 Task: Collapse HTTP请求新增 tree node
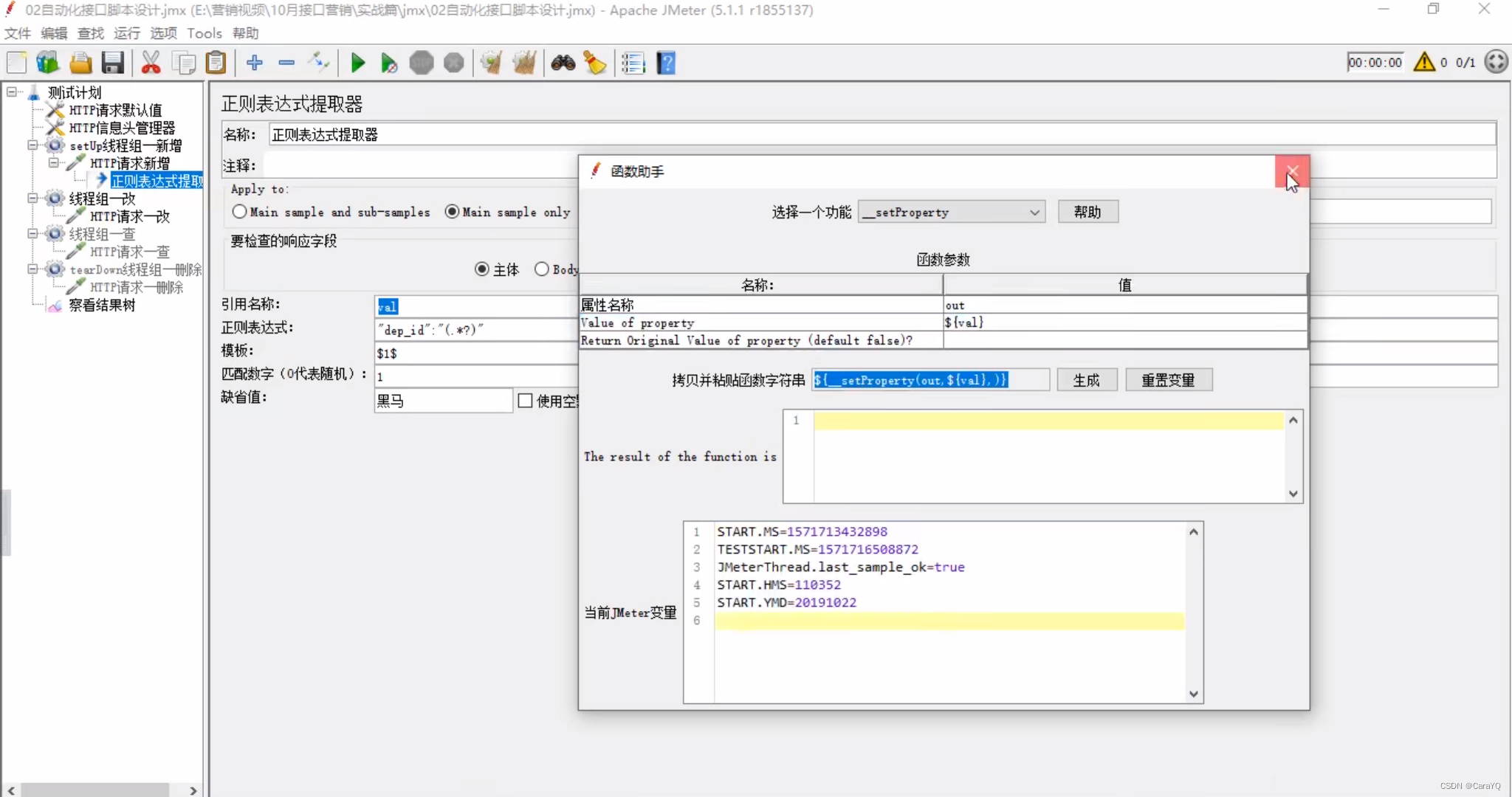(53, 163)
